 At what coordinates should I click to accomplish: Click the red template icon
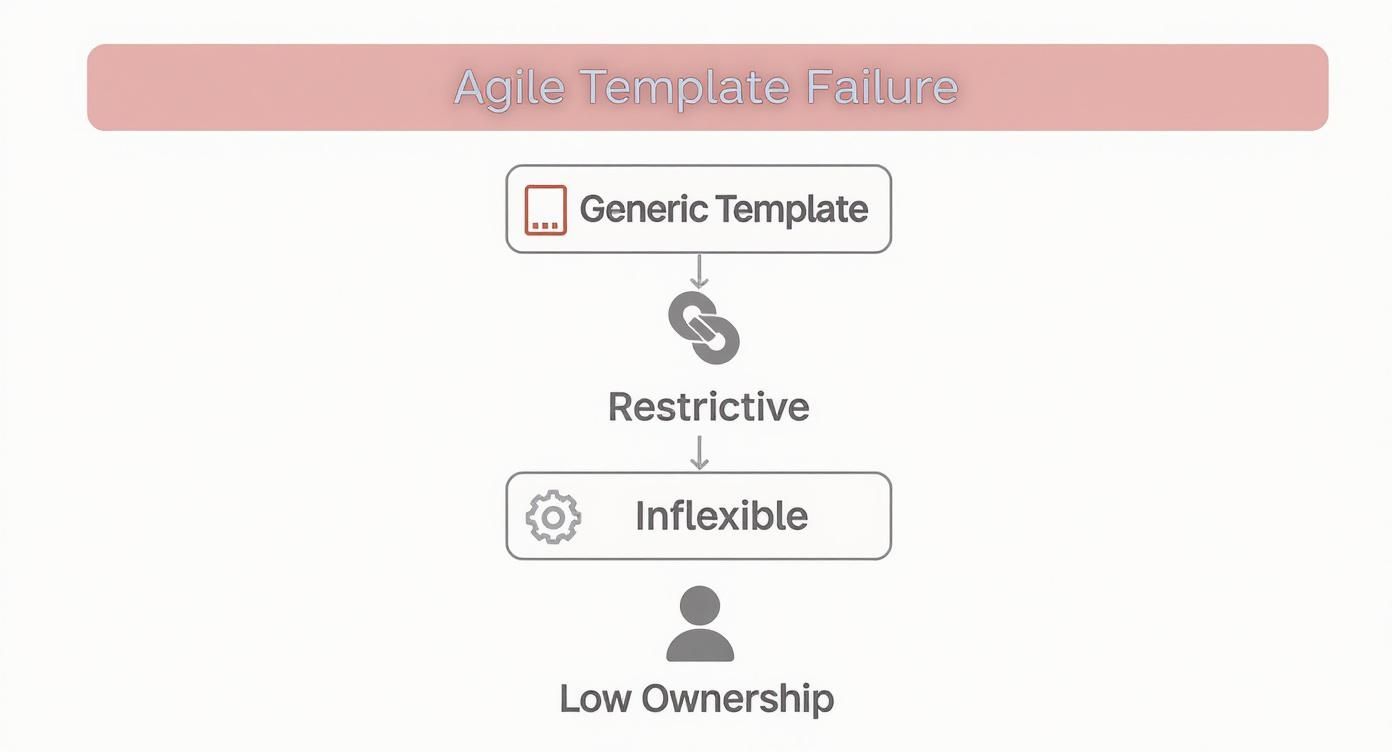coord(545,210)
